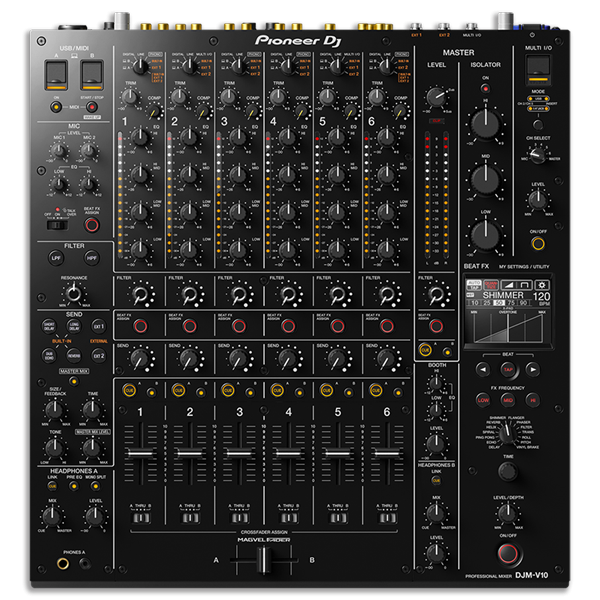Click channel 4 SEND knob
Viewport: 600px width, 600px height.
[288, 359]
